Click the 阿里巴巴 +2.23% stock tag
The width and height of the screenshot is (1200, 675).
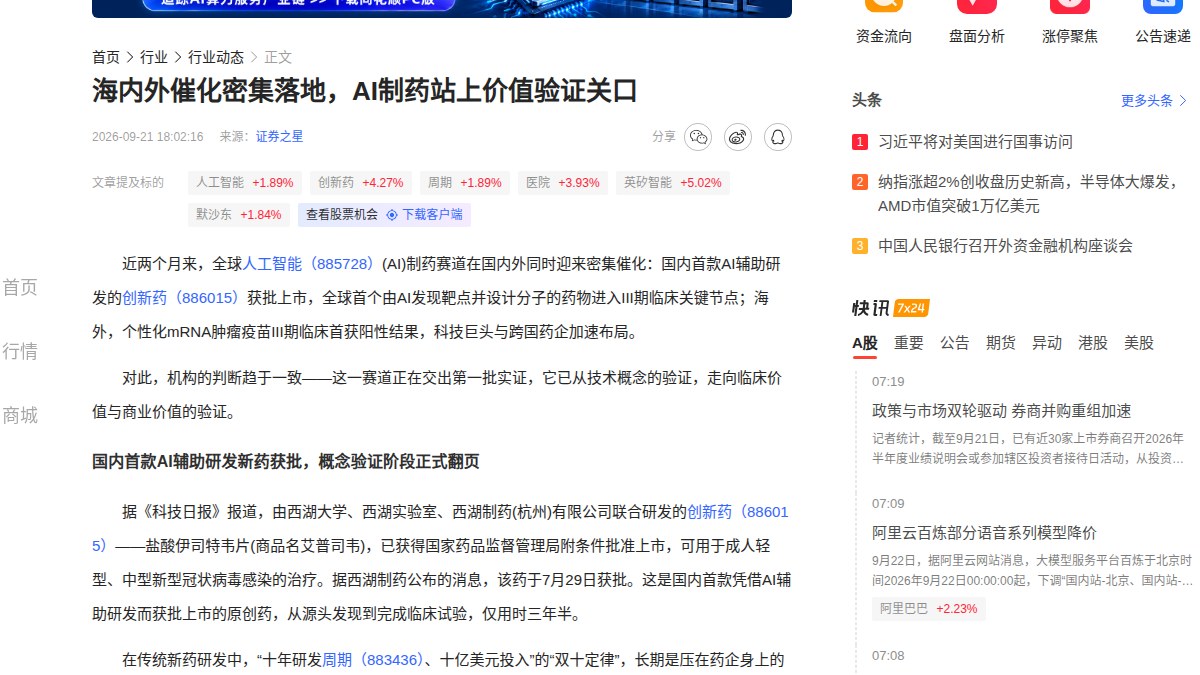(929, 608)
